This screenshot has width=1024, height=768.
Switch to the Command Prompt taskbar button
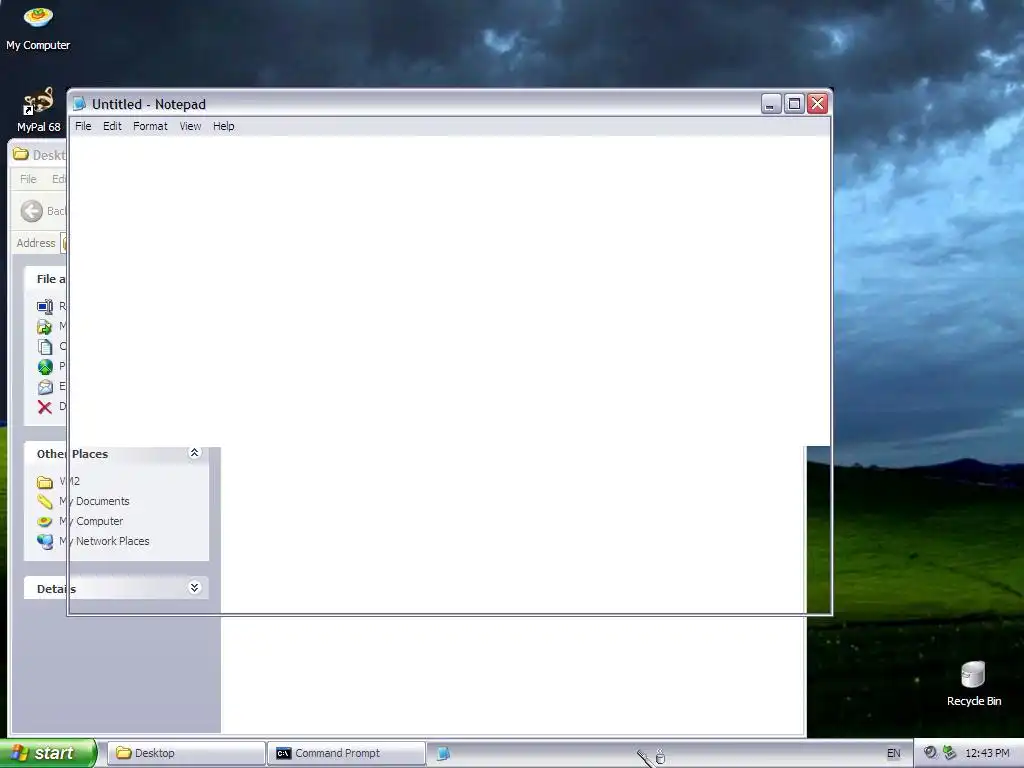(345, 753)
